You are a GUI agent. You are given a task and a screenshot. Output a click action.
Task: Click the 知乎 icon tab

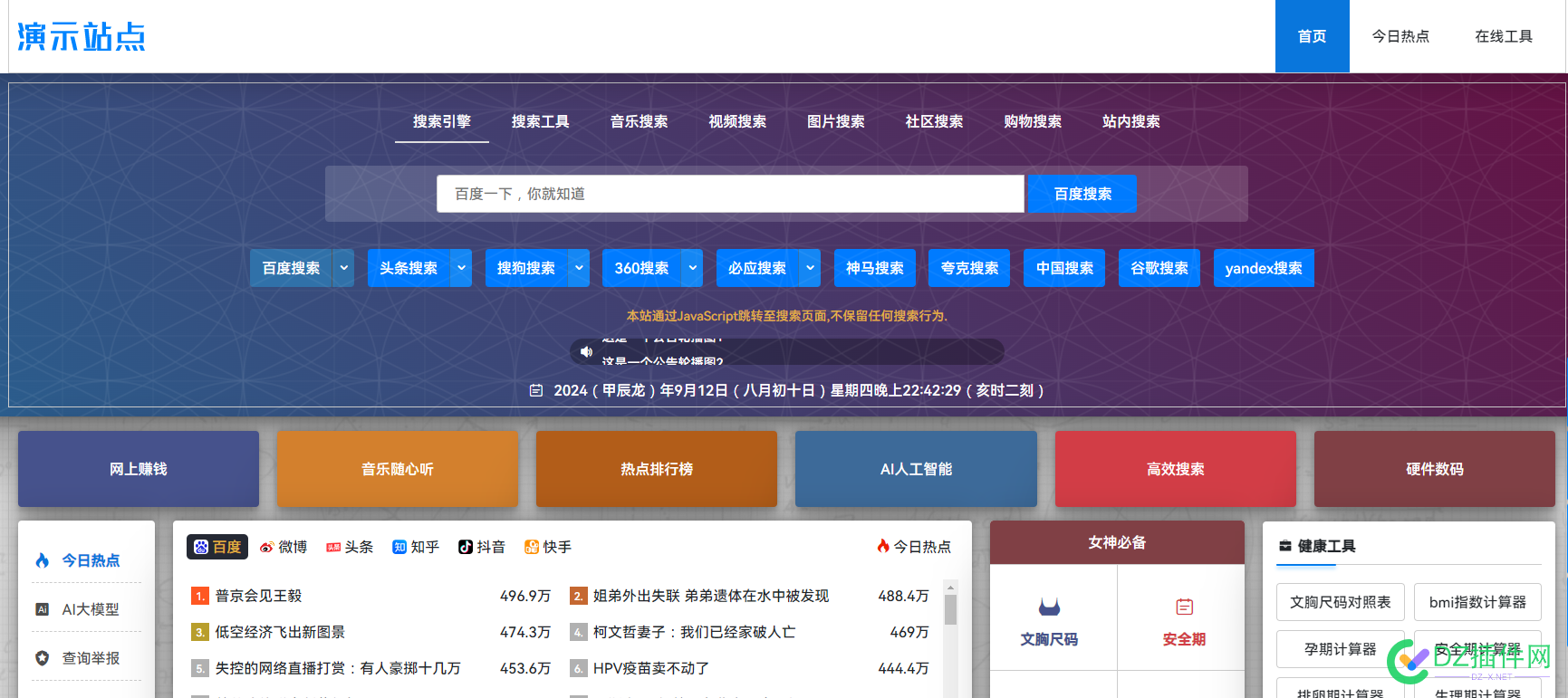pyautogui.click(x=416, y=547)
